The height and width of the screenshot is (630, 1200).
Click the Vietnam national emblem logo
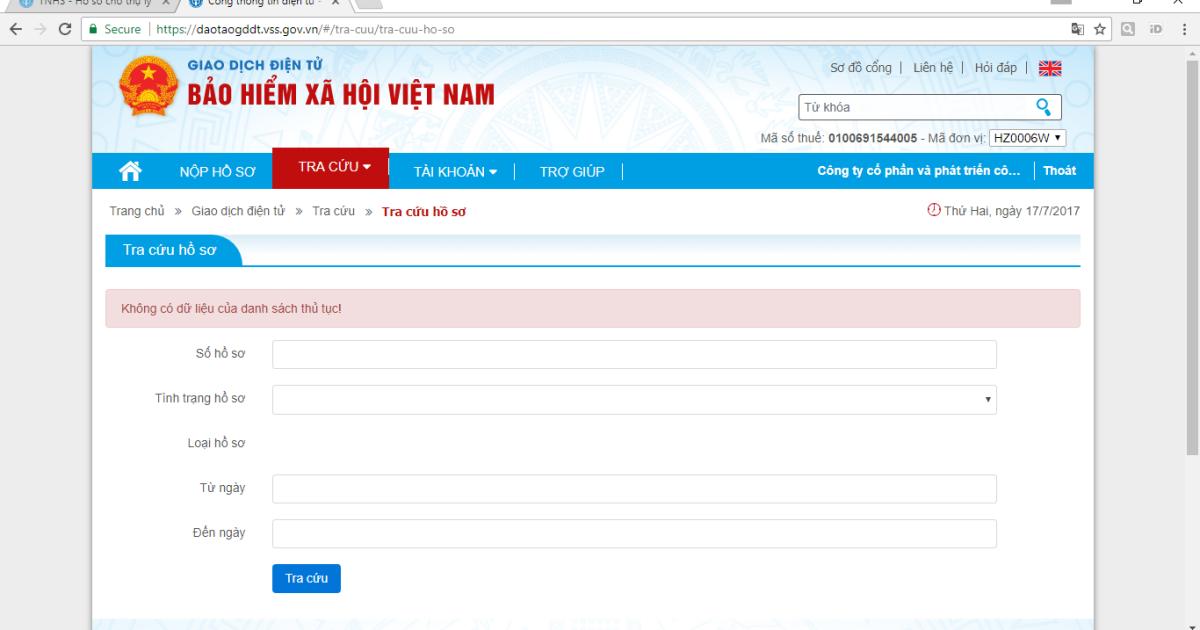(x=147, y=88)
